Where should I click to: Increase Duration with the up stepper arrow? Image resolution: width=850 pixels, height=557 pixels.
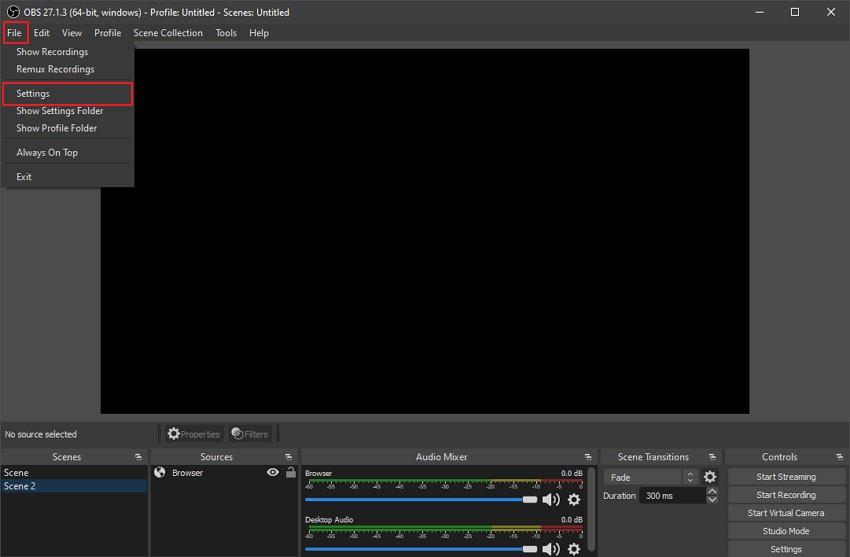pos(712,491)
